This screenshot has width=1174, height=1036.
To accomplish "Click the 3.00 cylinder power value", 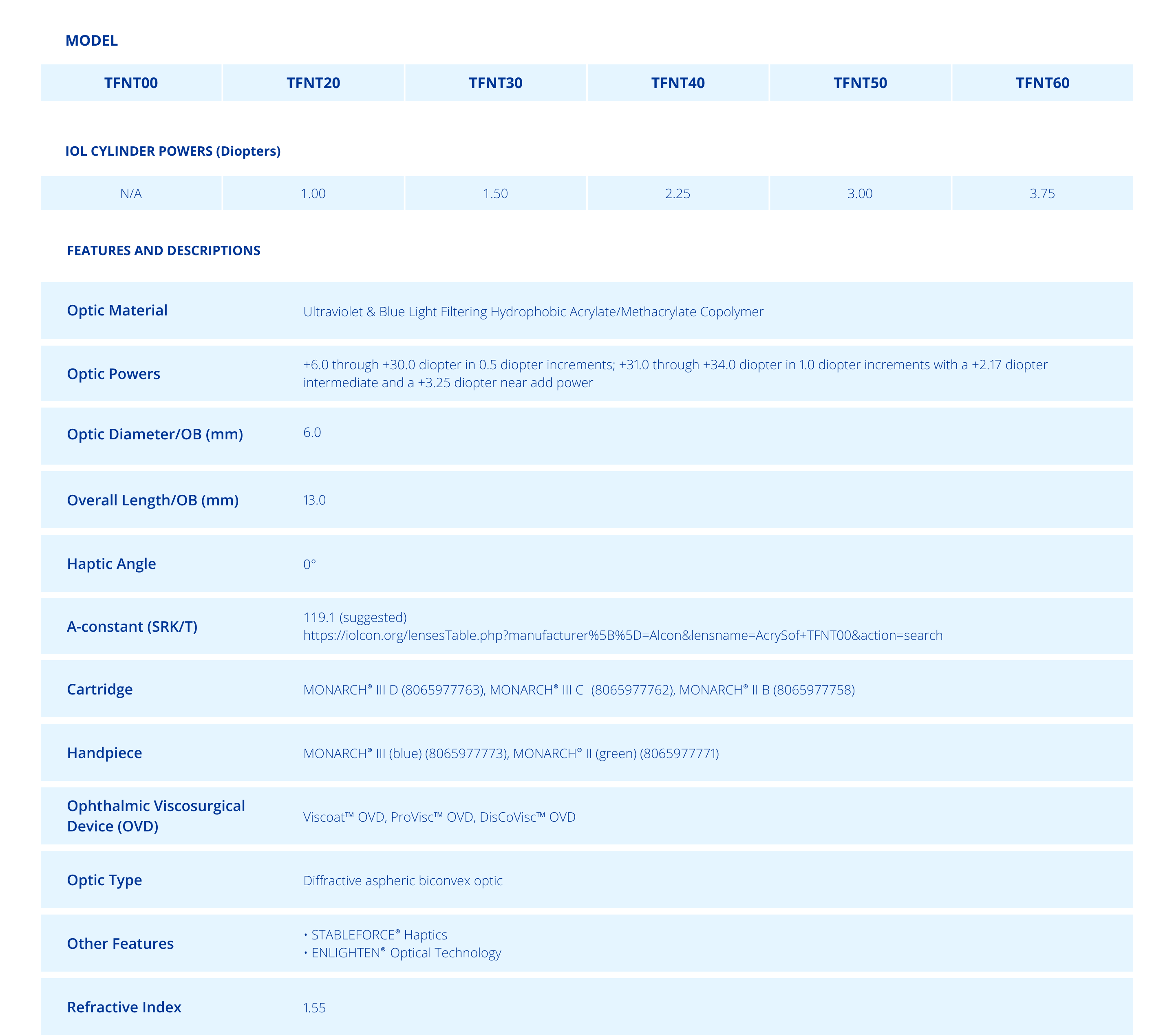I will pos(861,194).
